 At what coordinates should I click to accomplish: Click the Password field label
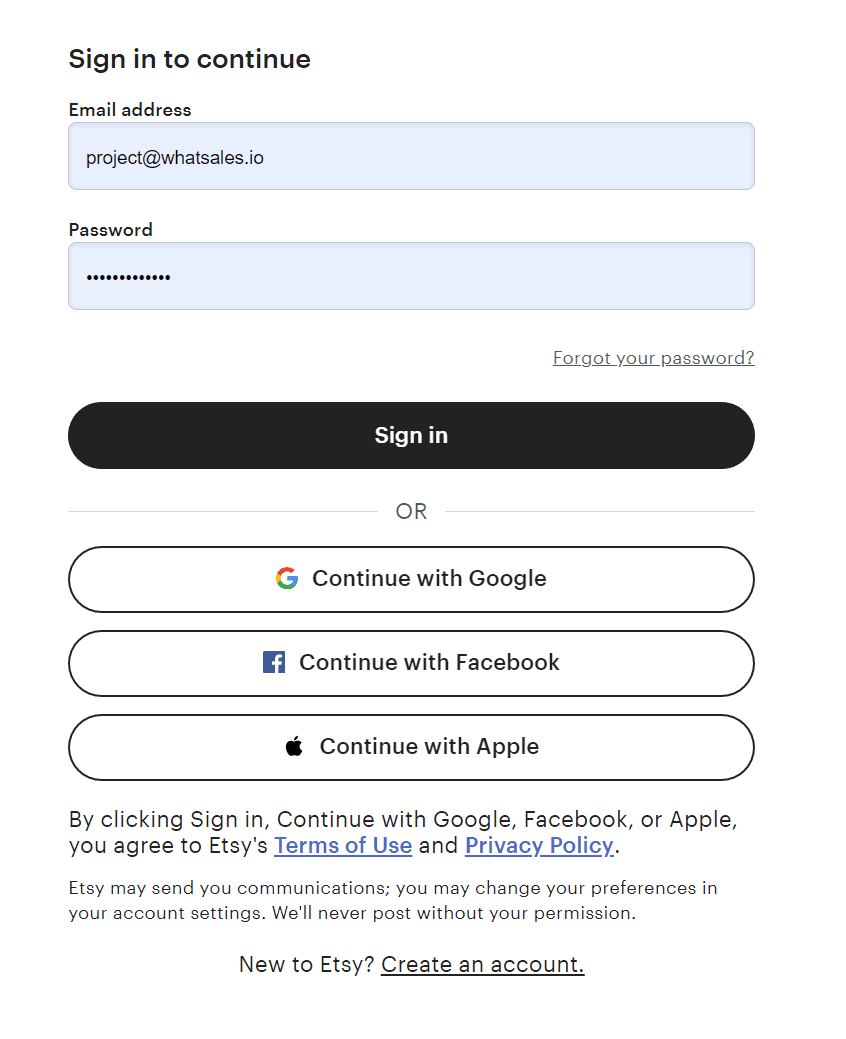(111, 229)
